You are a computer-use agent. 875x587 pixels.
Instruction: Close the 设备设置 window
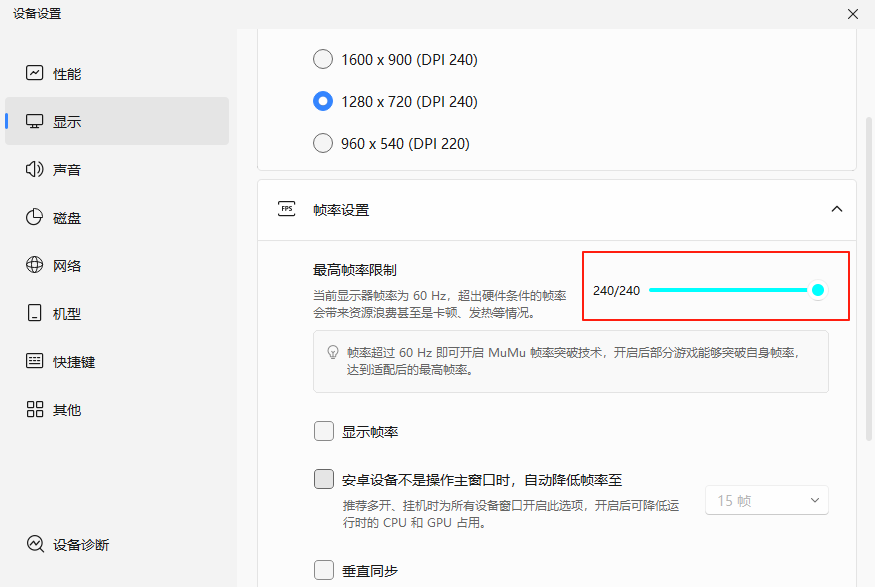(x=852, y=14)
